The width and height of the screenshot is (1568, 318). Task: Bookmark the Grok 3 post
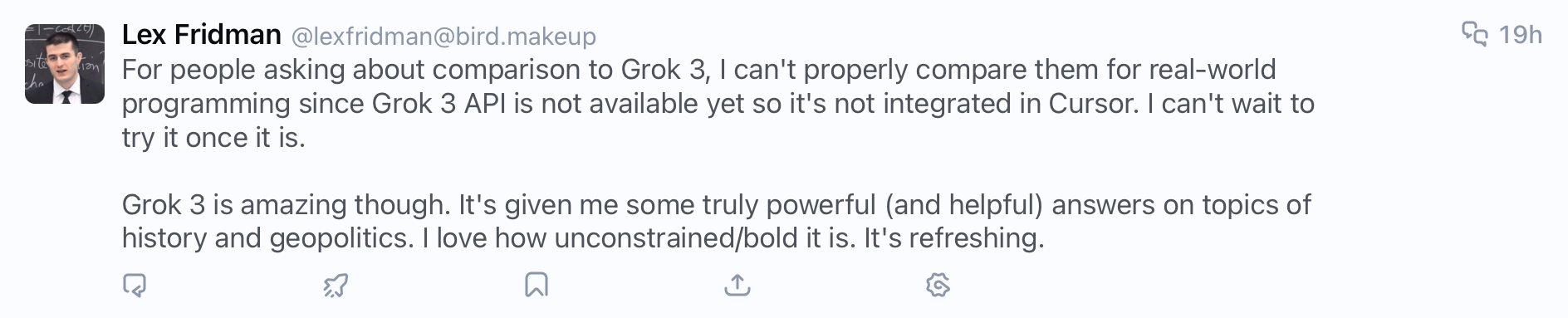pyautogui.click(x=537, y=286)
